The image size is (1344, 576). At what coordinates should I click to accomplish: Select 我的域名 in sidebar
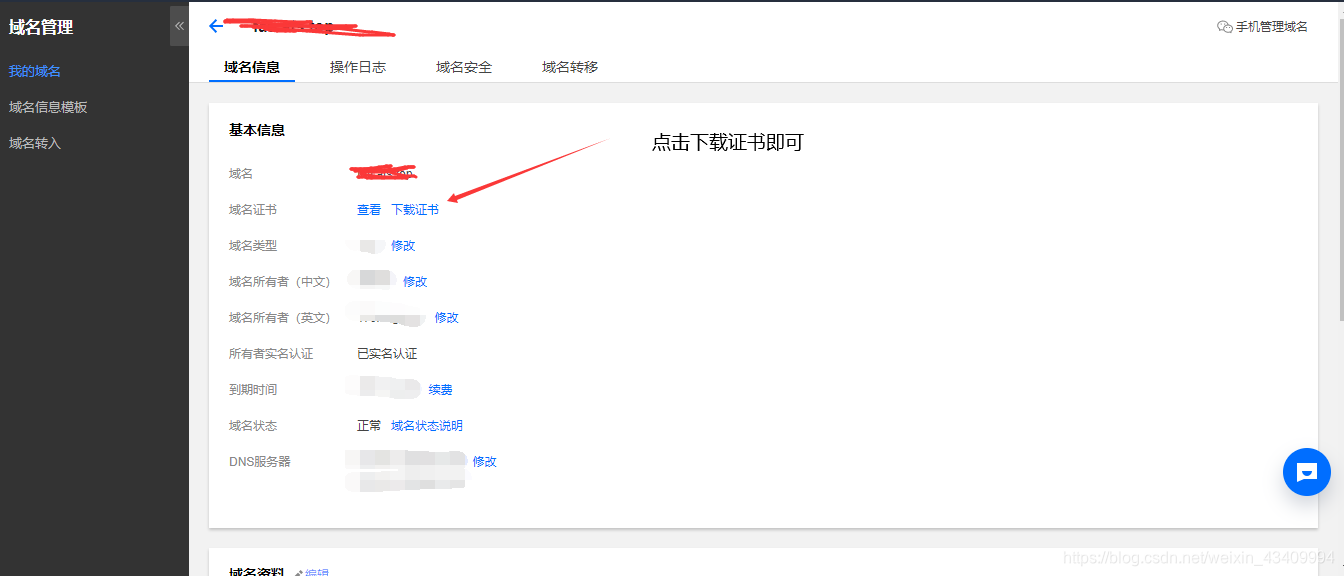click(35, 71)
